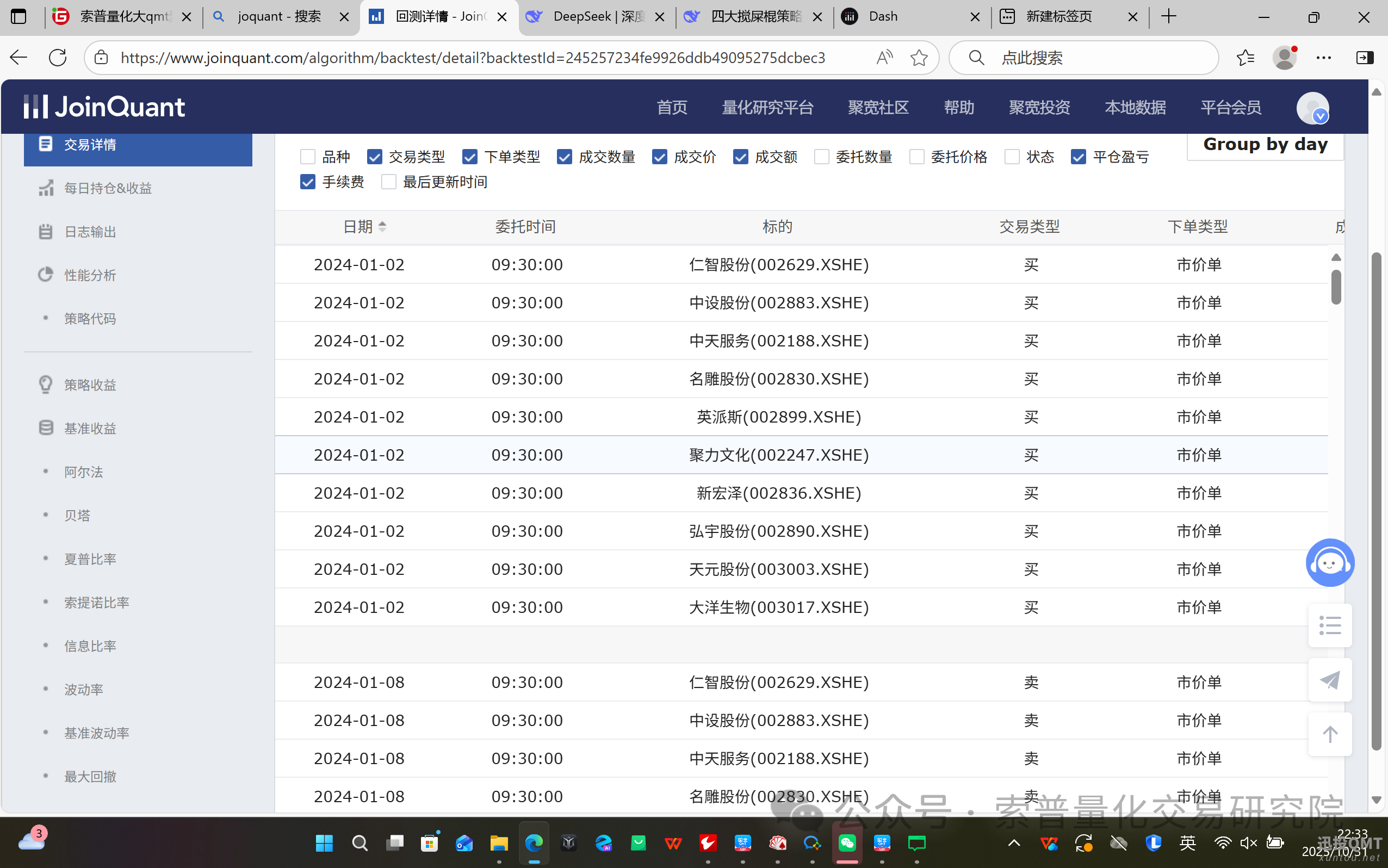Open the 聚宽社区 menu item
This screenshot has height=868, width=1388.
coord(878,107)
